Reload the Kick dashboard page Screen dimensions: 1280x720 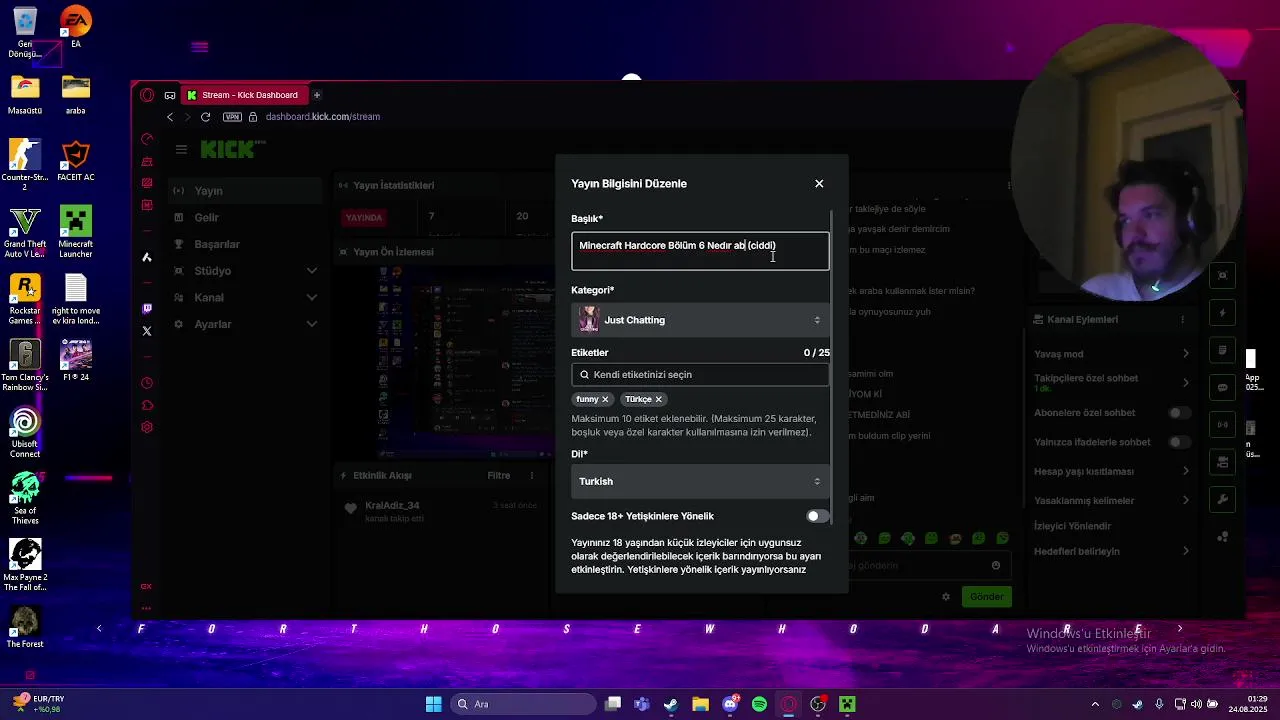click(205, 117)
